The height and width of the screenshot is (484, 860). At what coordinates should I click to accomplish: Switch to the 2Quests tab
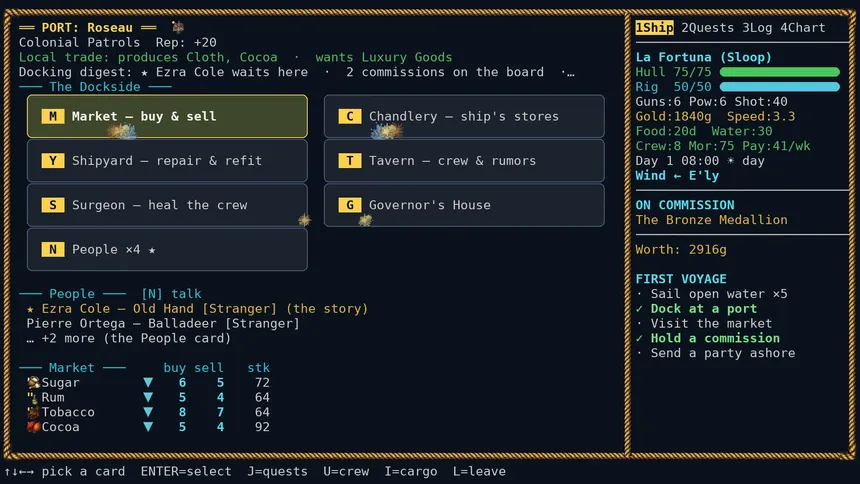(x=708, y=27)
